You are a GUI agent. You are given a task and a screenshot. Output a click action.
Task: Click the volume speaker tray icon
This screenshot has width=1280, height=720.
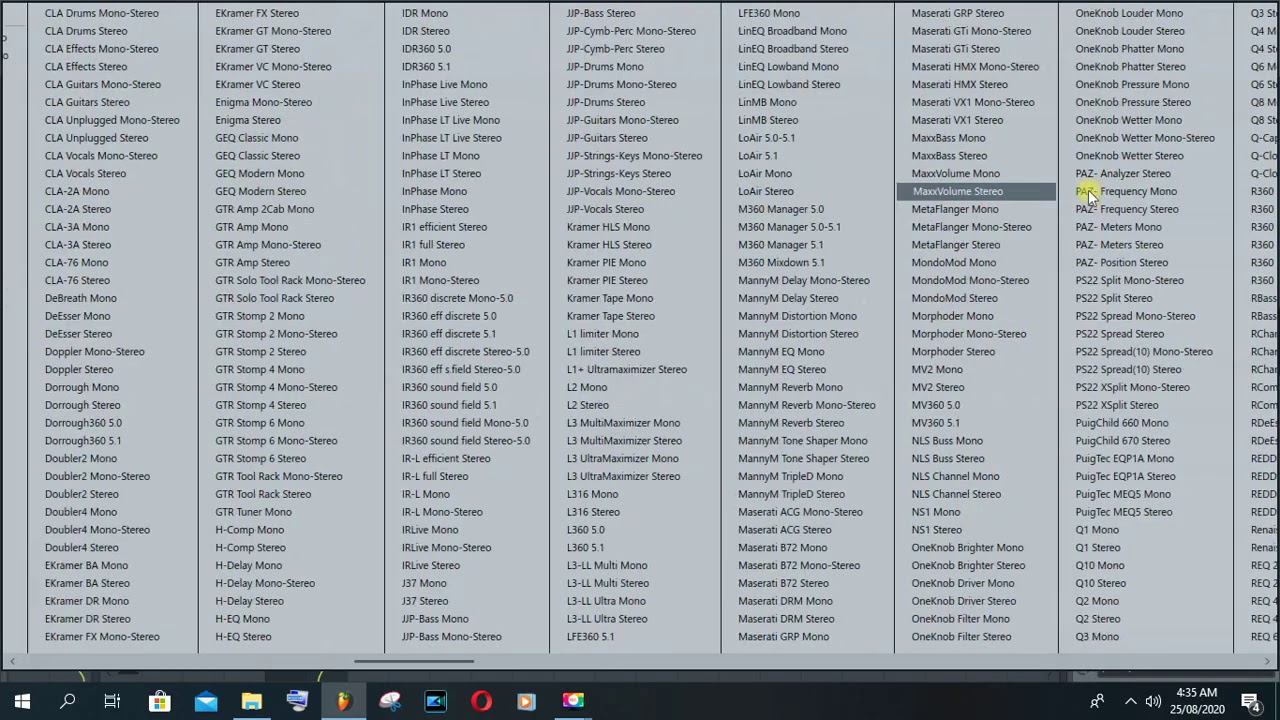(x=1153, y=701)
